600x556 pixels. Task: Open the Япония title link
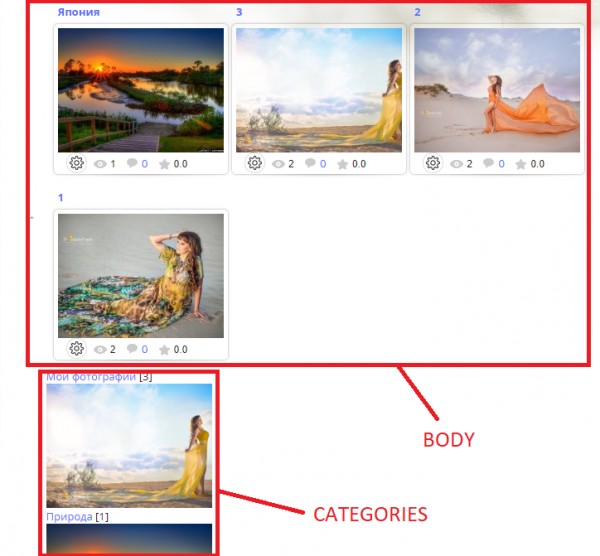click(78, 12)
